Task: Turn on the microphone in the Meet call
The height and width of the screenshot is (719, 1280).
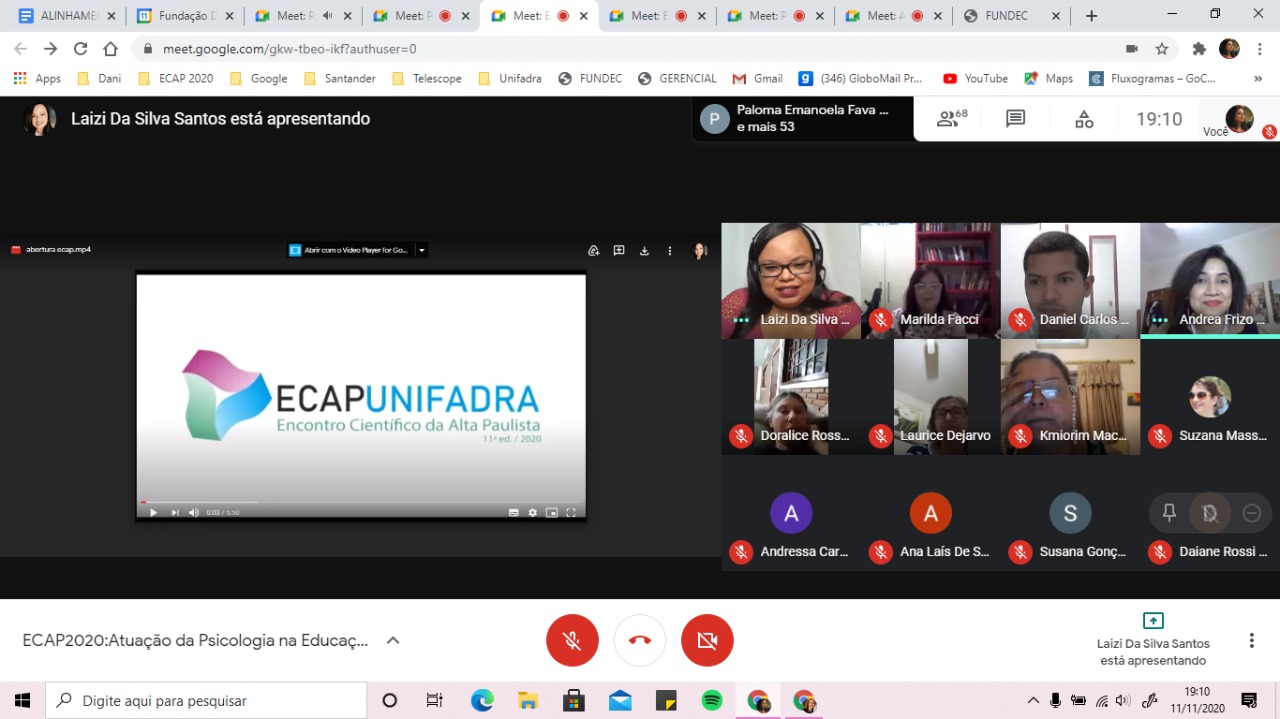Action: (x=572, y=640)
